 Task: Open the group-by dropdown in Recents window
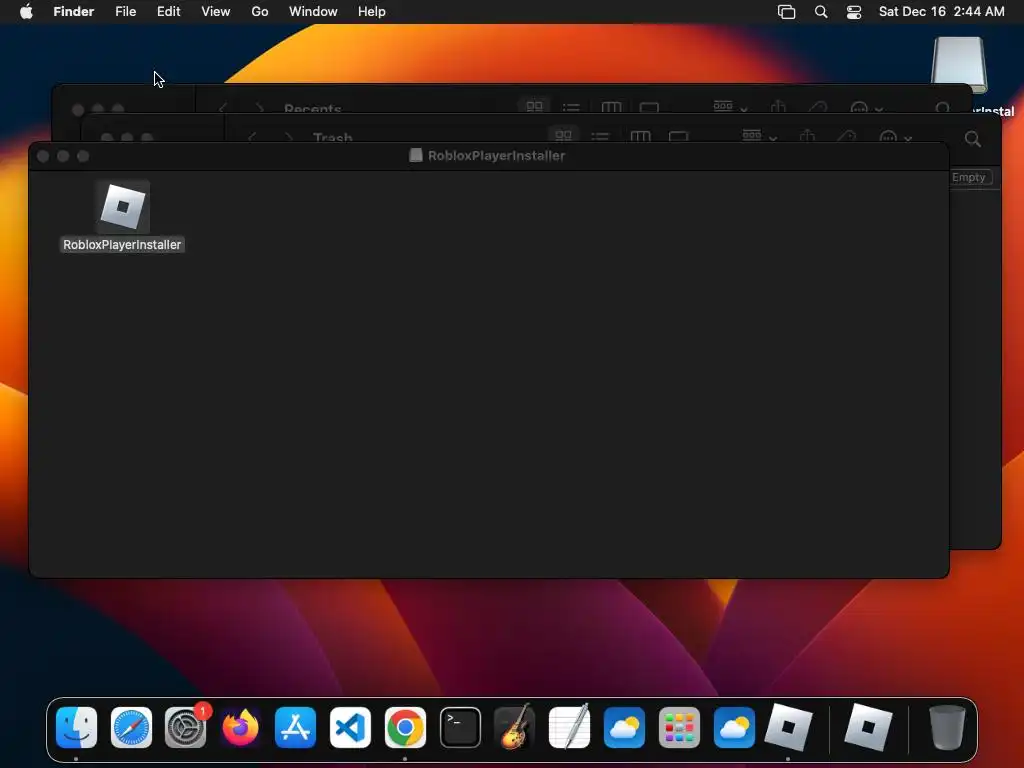coord(730,106)
